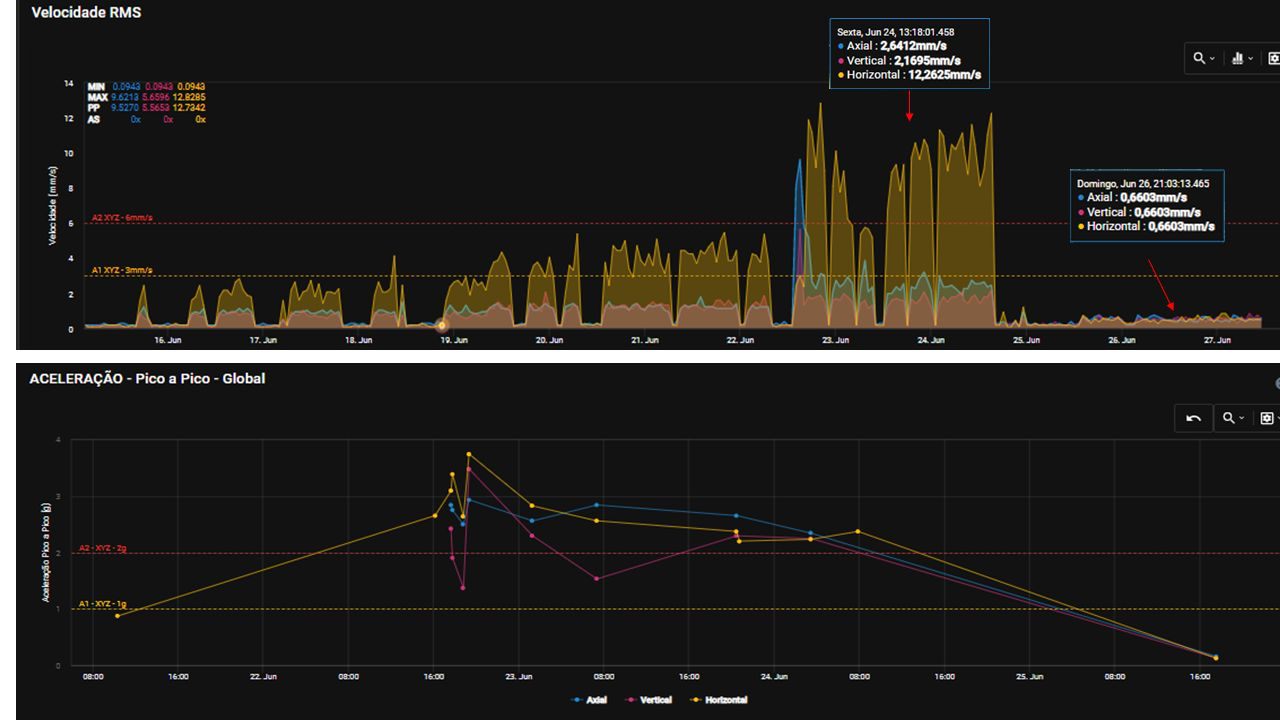Select the first Horizontal point just below 1g
Viewport: 1280px width, 720px height.
pos(117,616)
